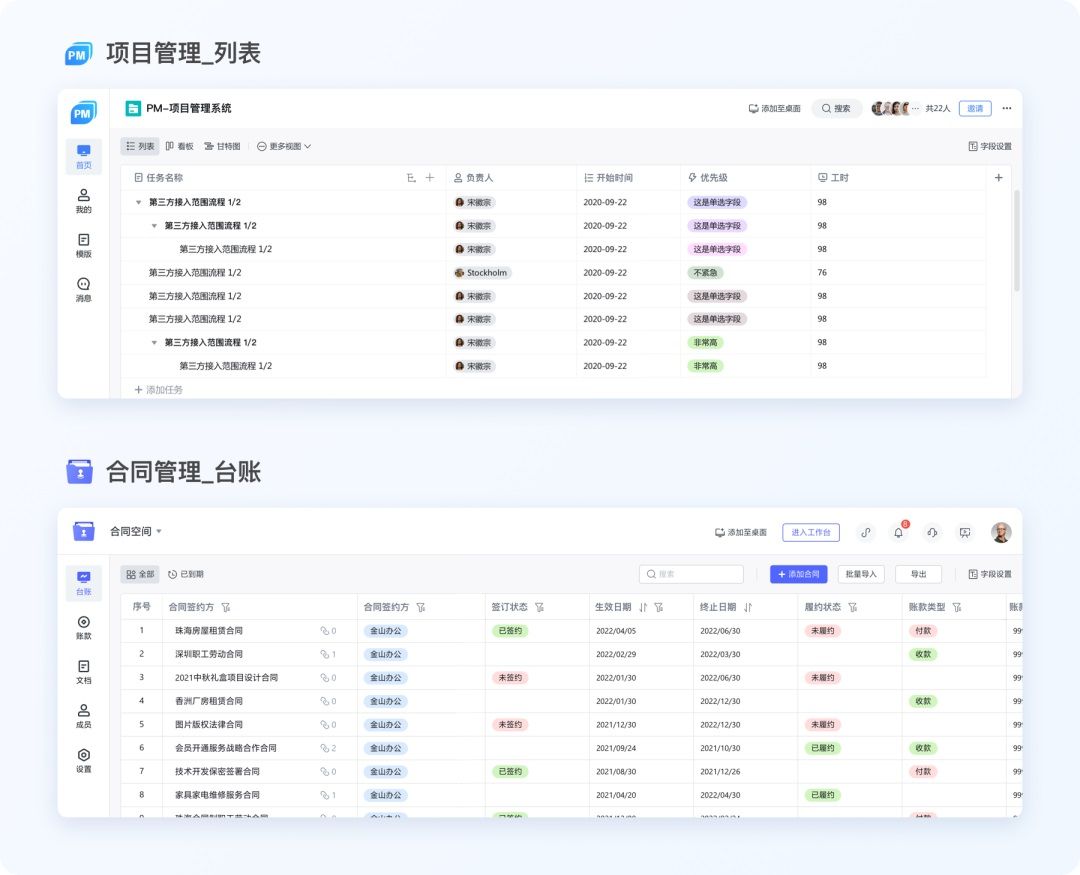Click the member avatars beside 共22人
This screenshot has width=1080, height=875.
click(895, 108)
